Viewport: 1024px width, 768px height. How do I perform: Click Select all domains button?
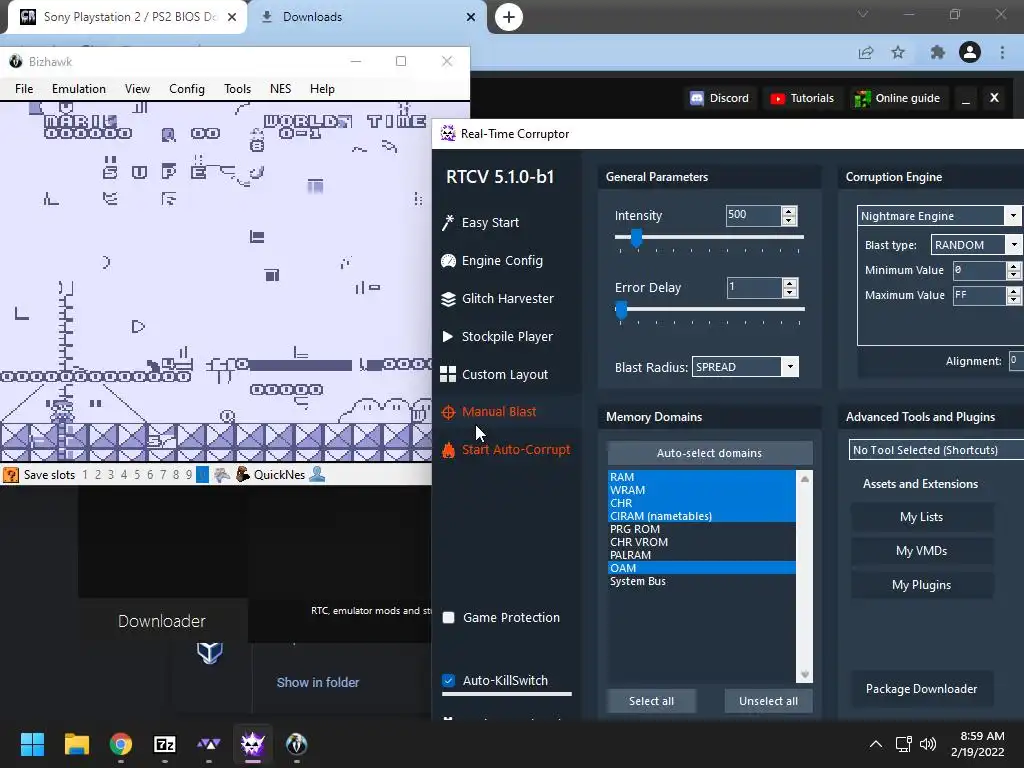coord(651,701)
